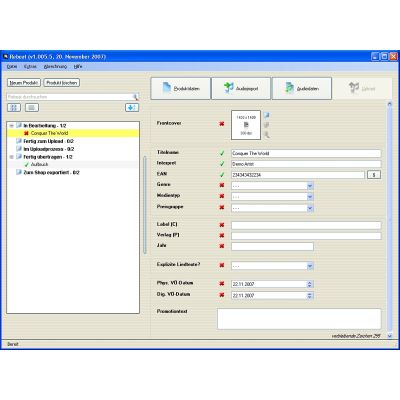Open the Explizite Liedtexte dropdown
Viewport: 400px width, 400px height.
310,266
